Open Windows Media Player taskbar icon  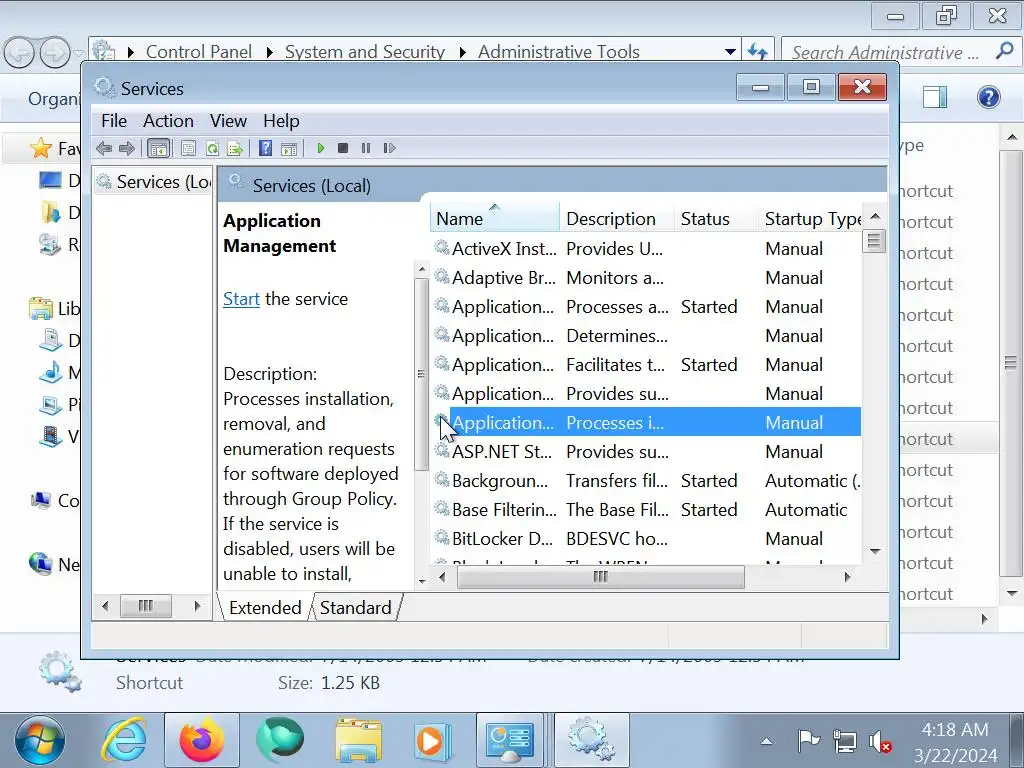point(432,740)
